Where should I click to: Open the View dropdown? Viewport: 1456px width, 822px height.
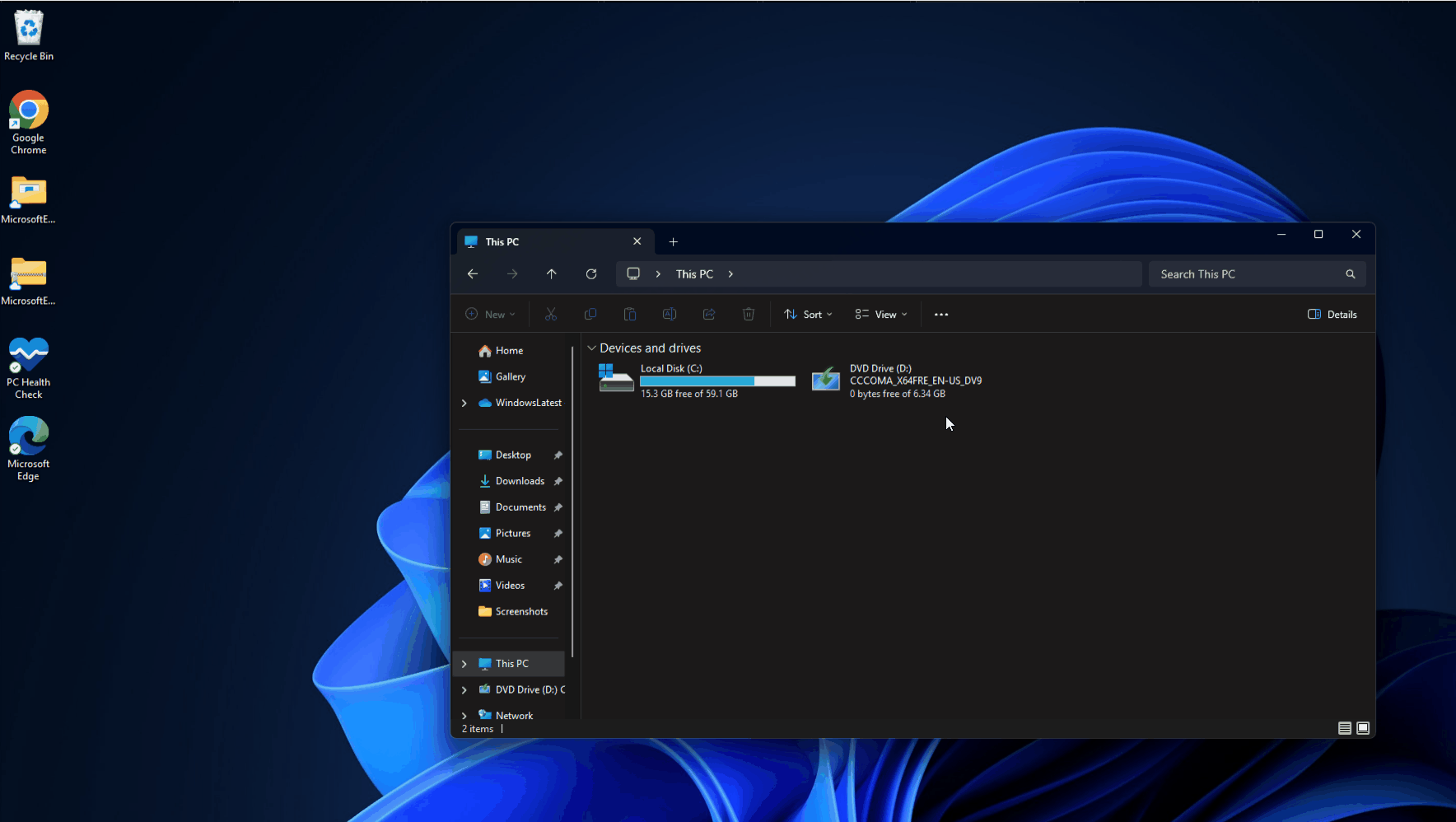880,314
